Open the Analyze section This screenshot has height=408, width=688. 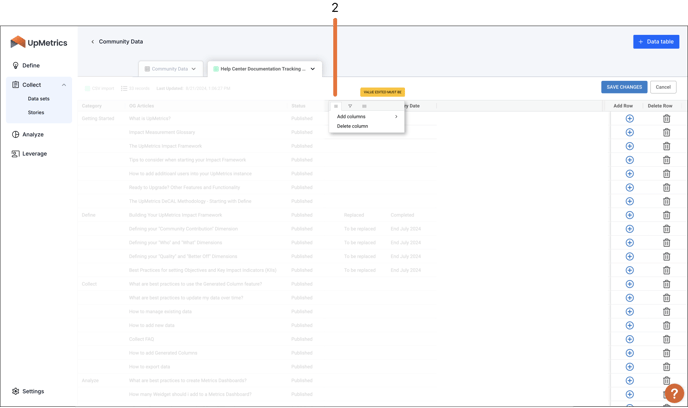(28, 134)
